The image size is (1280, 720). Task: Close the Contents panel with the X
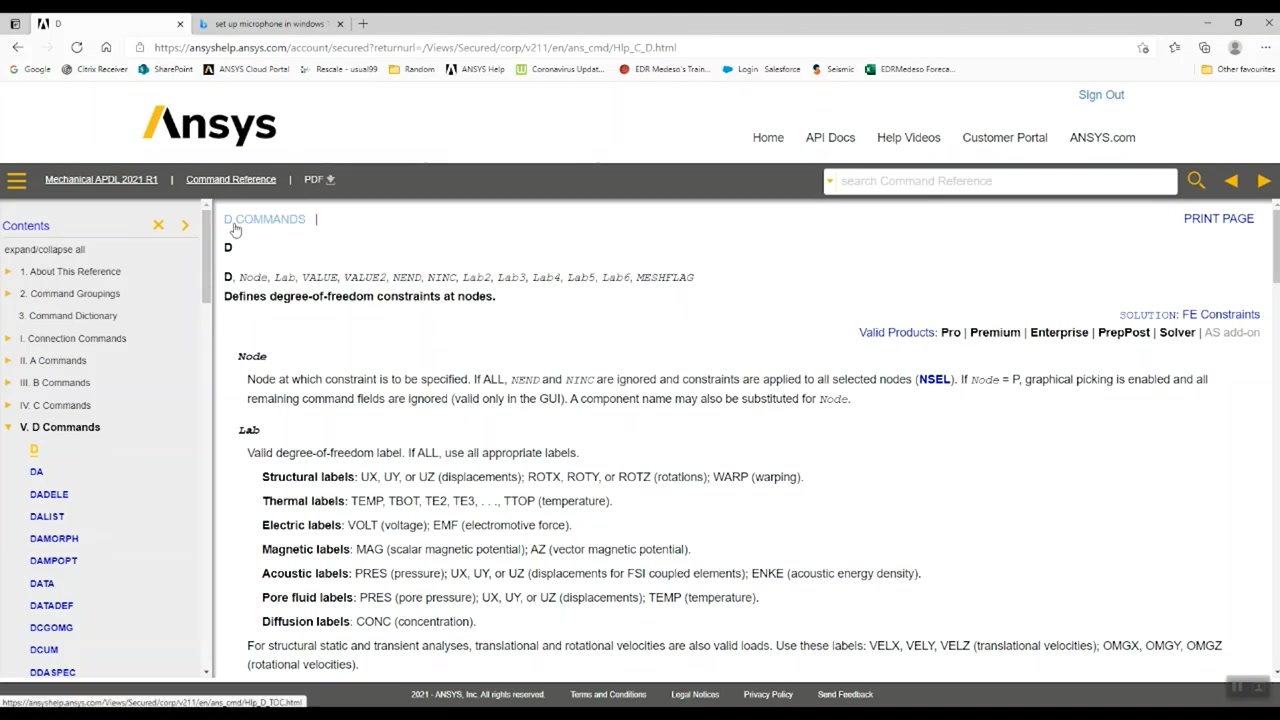pyautogui.click(x=158, y=225)
